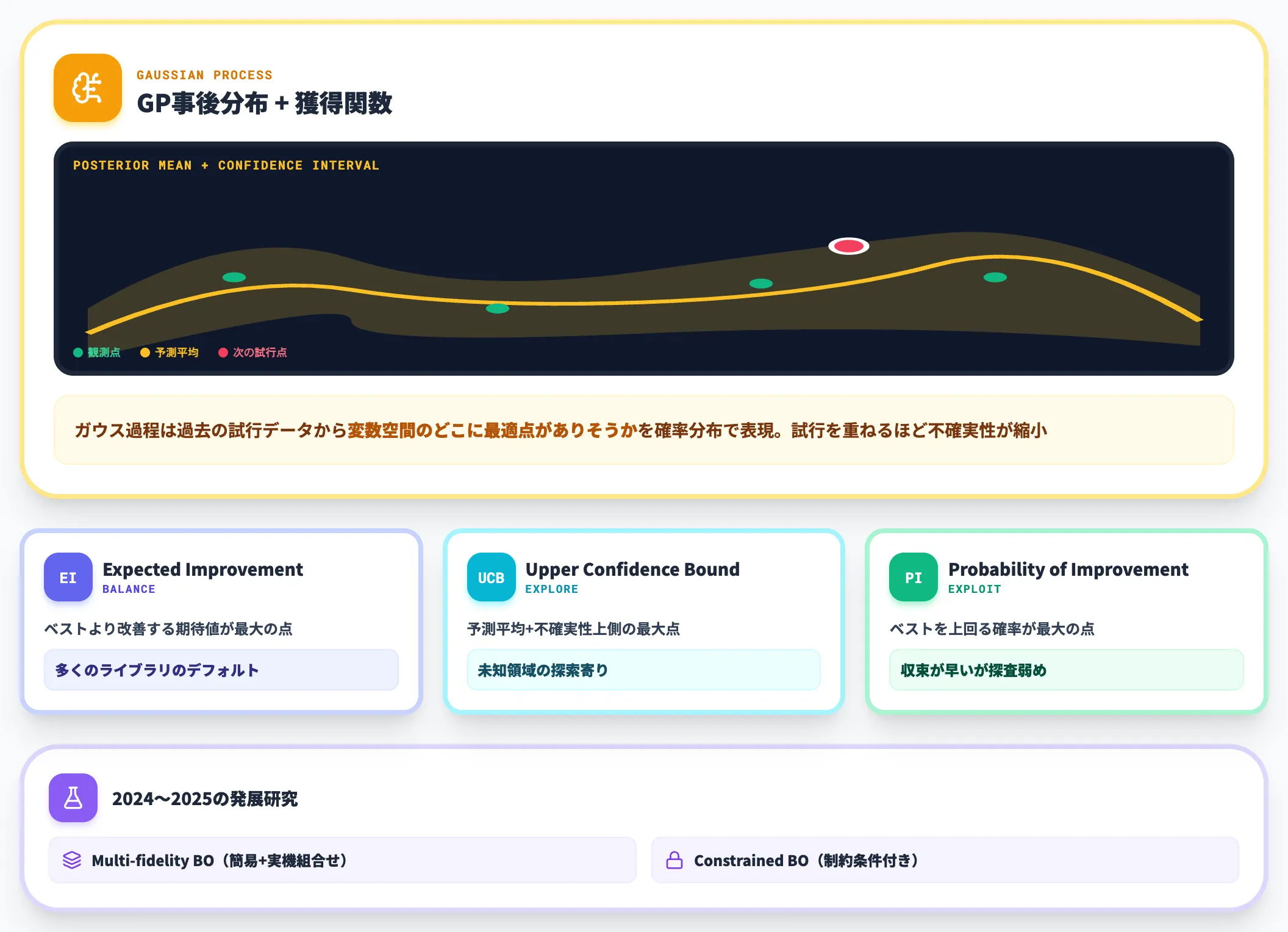This screenshot has height=932, width=1288.
Task: Select the Multi-fidelity BO item
Action: coord(343,860)
